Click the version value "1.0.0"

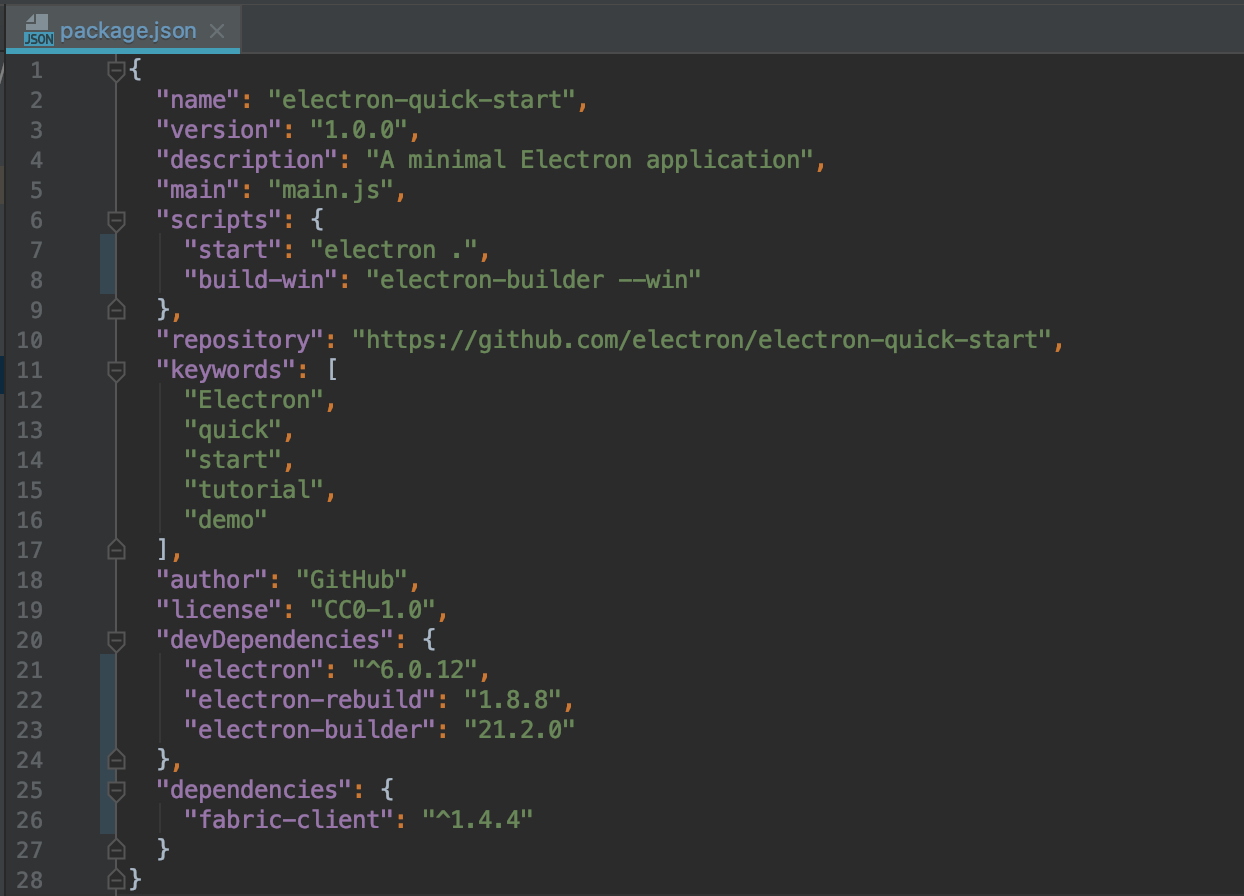click(x=360, y=130)
